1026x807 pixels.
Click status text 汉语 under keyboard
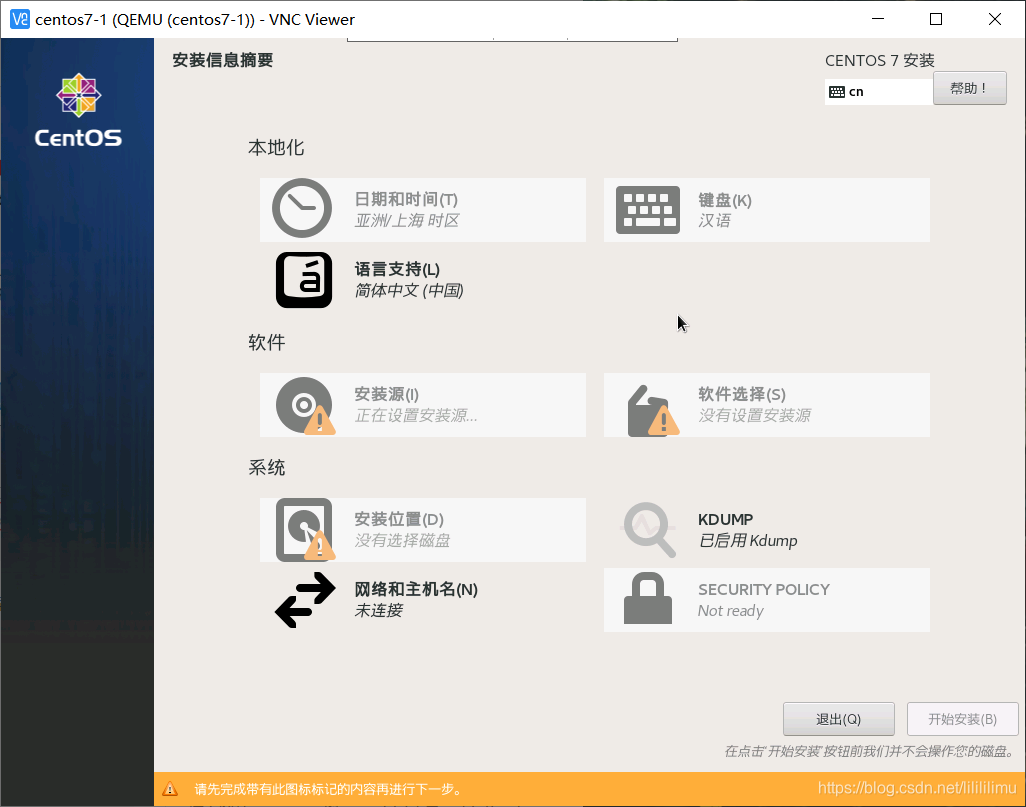tap(714, 221)
